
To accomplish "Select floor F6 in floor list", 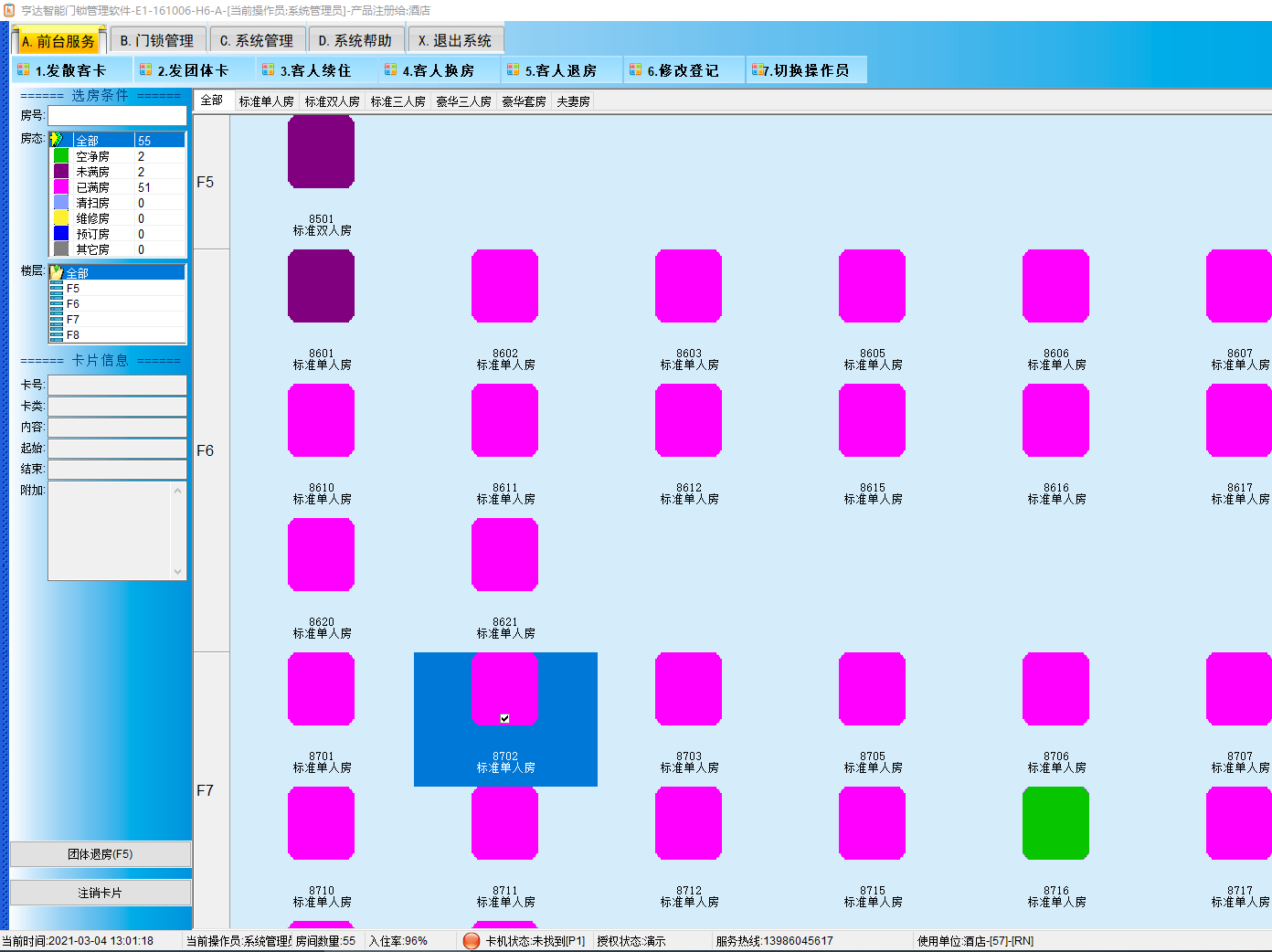I will (x=118, y=303).
